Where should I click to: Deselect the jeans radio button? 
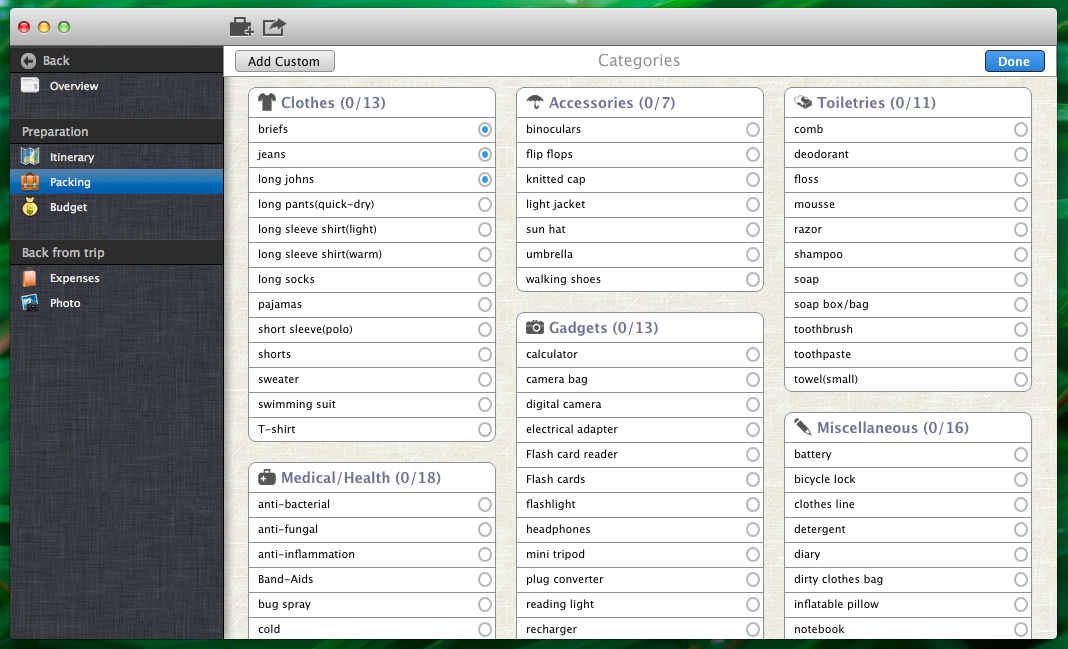(485, 155)
